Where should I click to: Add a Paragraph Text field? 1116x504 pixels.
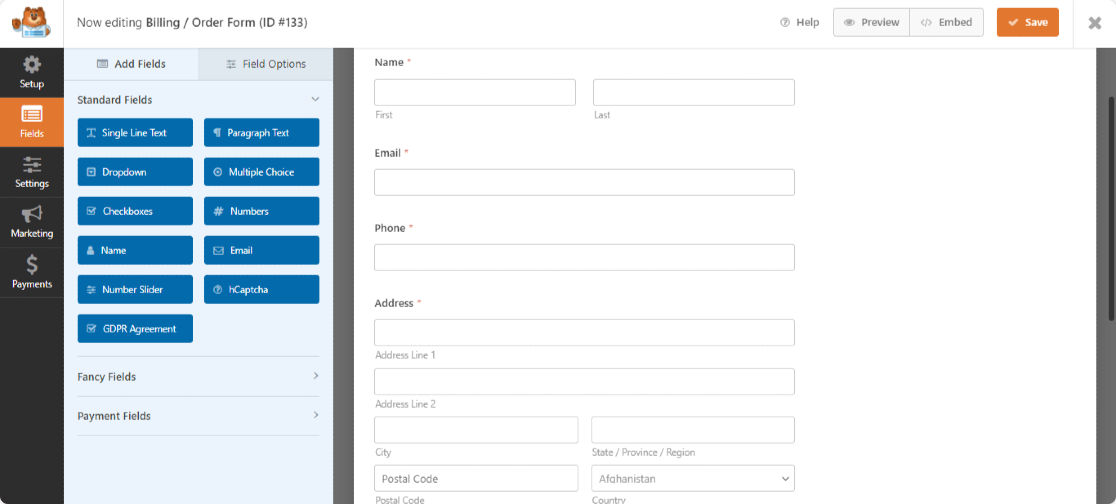tap(261, 132)
